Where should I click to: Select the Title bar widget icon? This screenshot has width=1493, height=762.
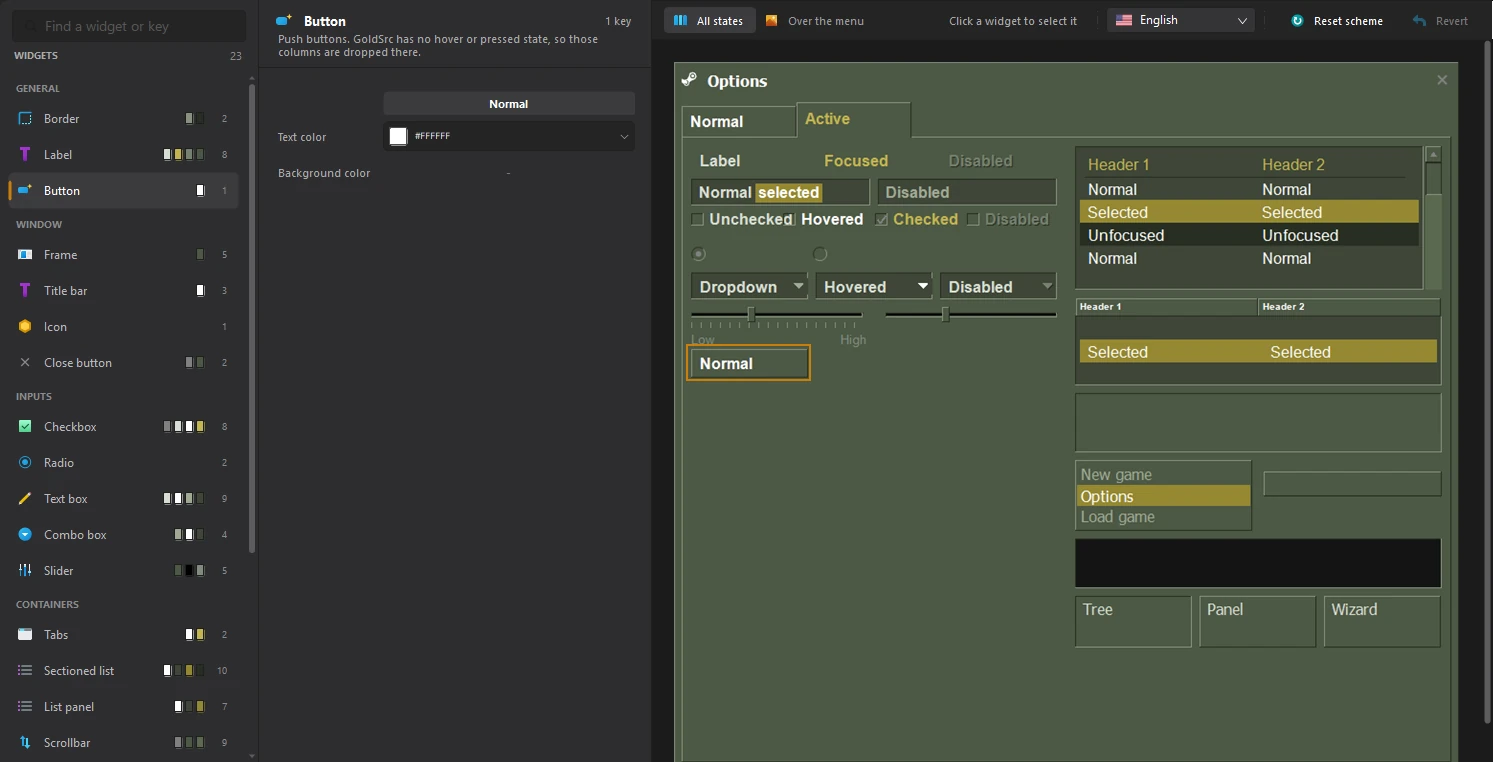click(x=25, y=290)
